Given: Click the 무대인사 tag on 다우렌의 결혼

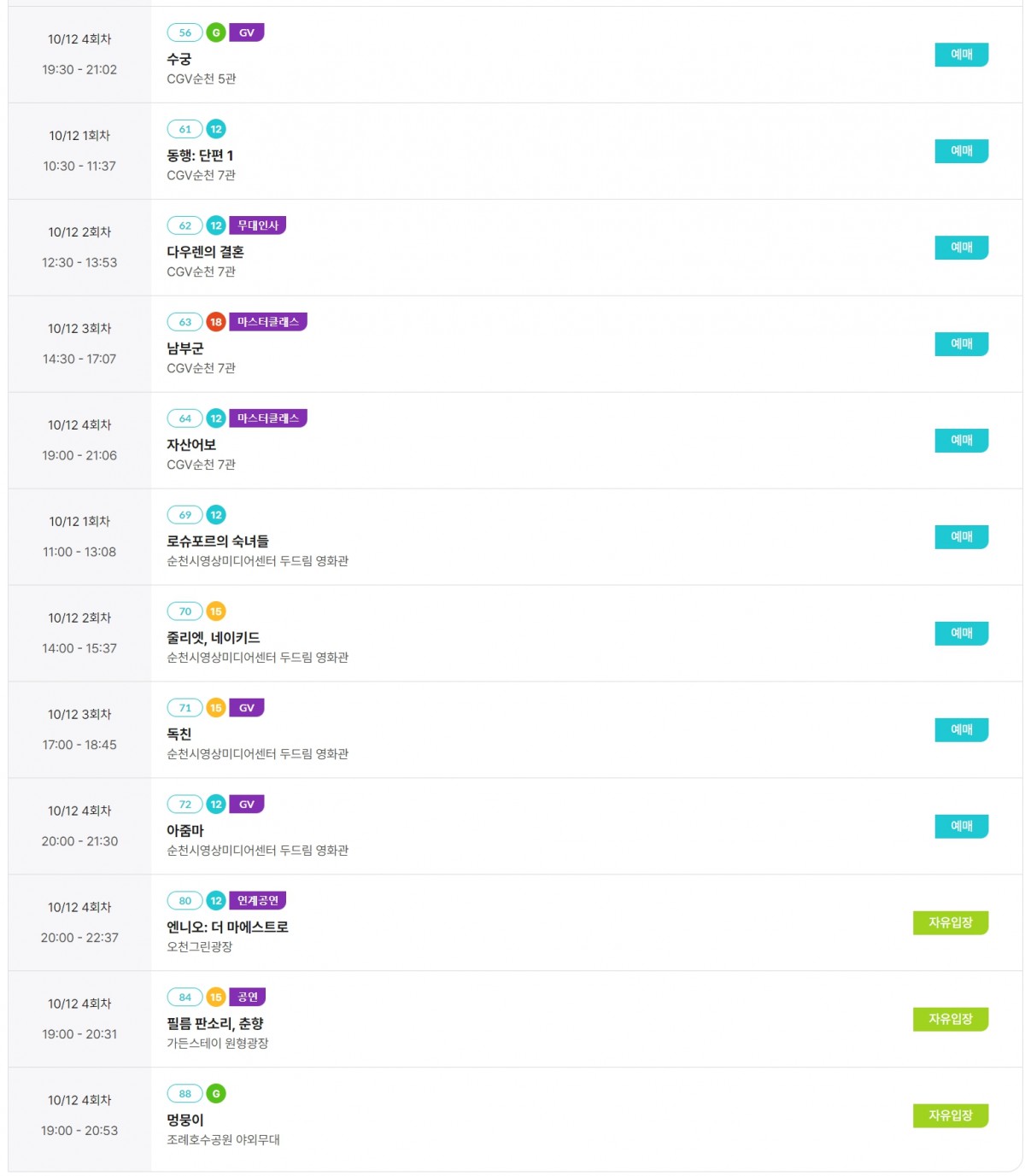Looking at the screenshot, I should click(258, 225).
